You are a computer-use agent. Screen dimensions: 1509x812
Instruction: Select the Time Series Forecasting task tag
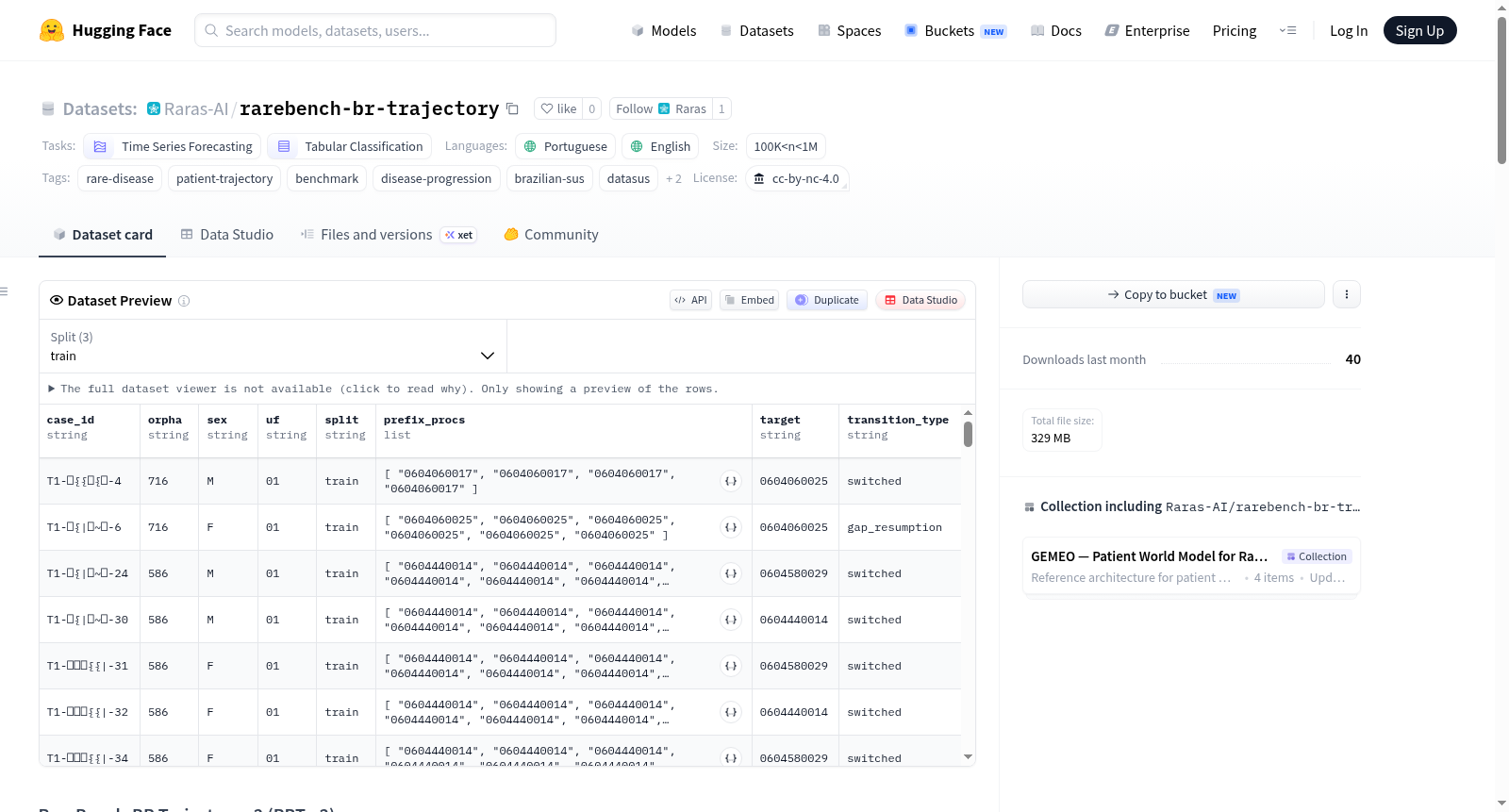click(173, 146)
